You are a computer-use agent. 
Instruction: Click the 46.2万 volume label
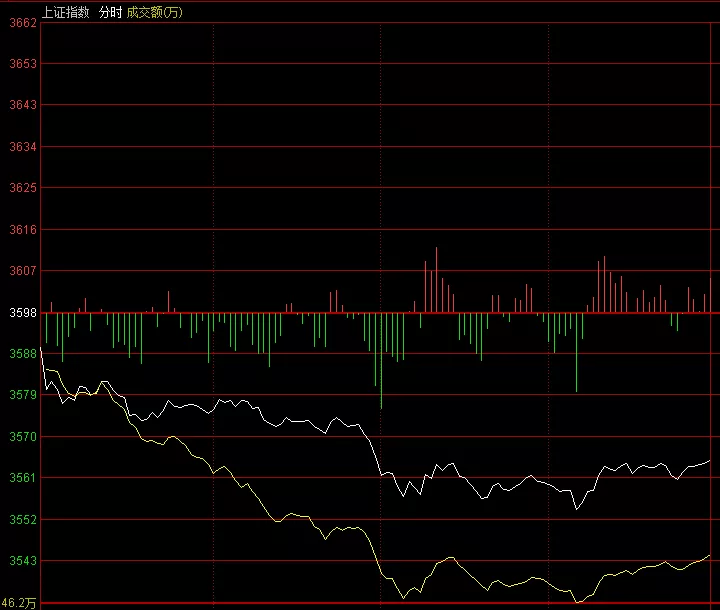pos(19,603)
